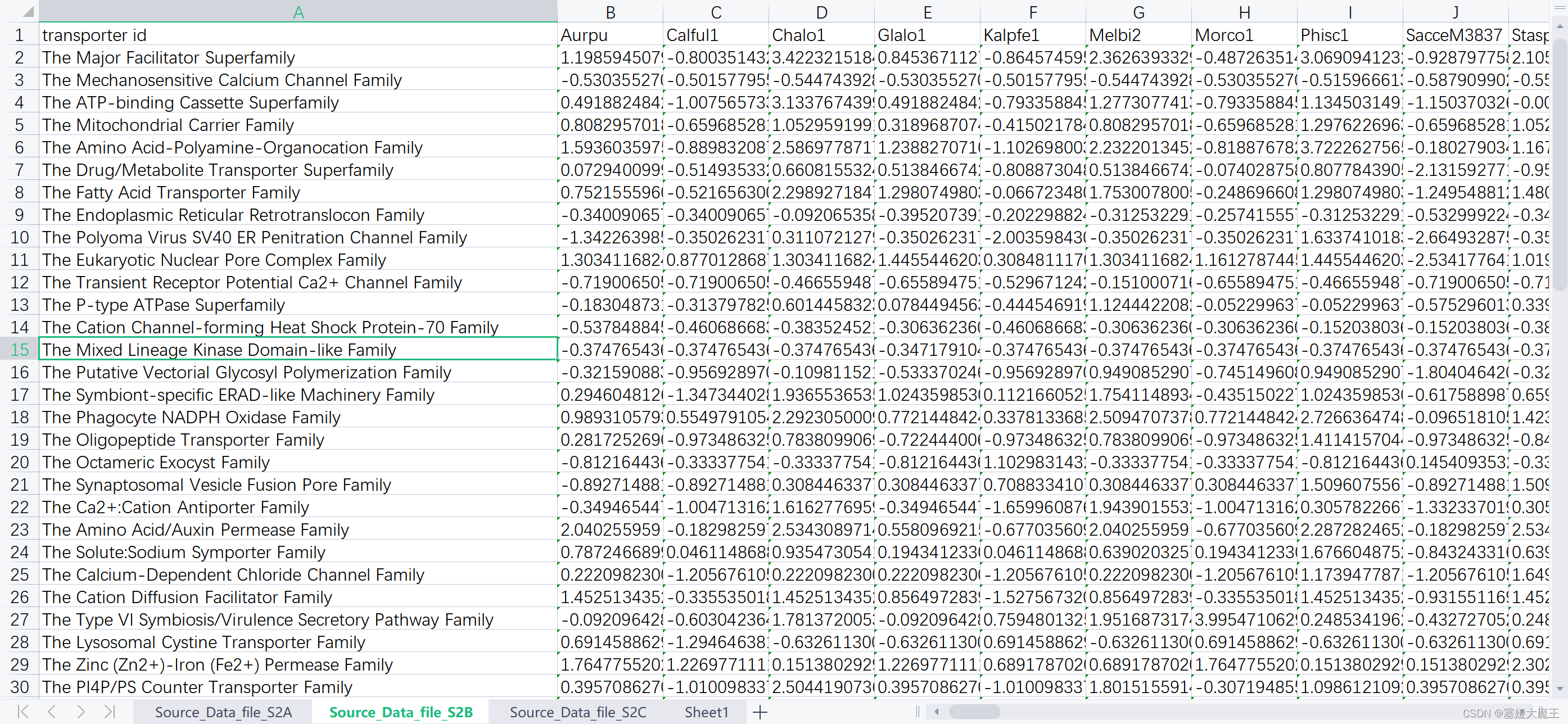
Task: Click the horizontal scrollbar thumb
Action: click(x=974, y=711)
